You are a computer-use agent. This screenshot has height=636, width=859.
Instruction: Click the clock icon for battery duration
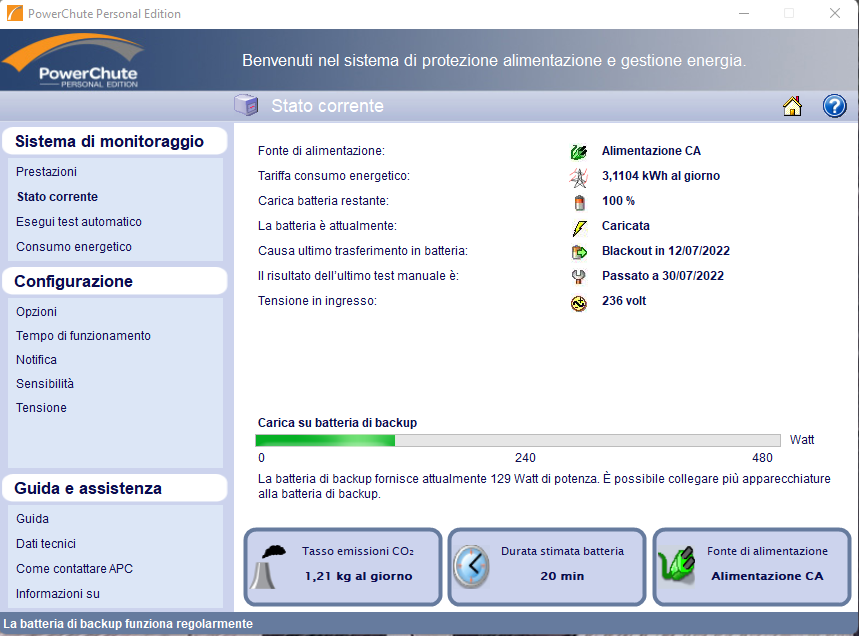point(471,567)
